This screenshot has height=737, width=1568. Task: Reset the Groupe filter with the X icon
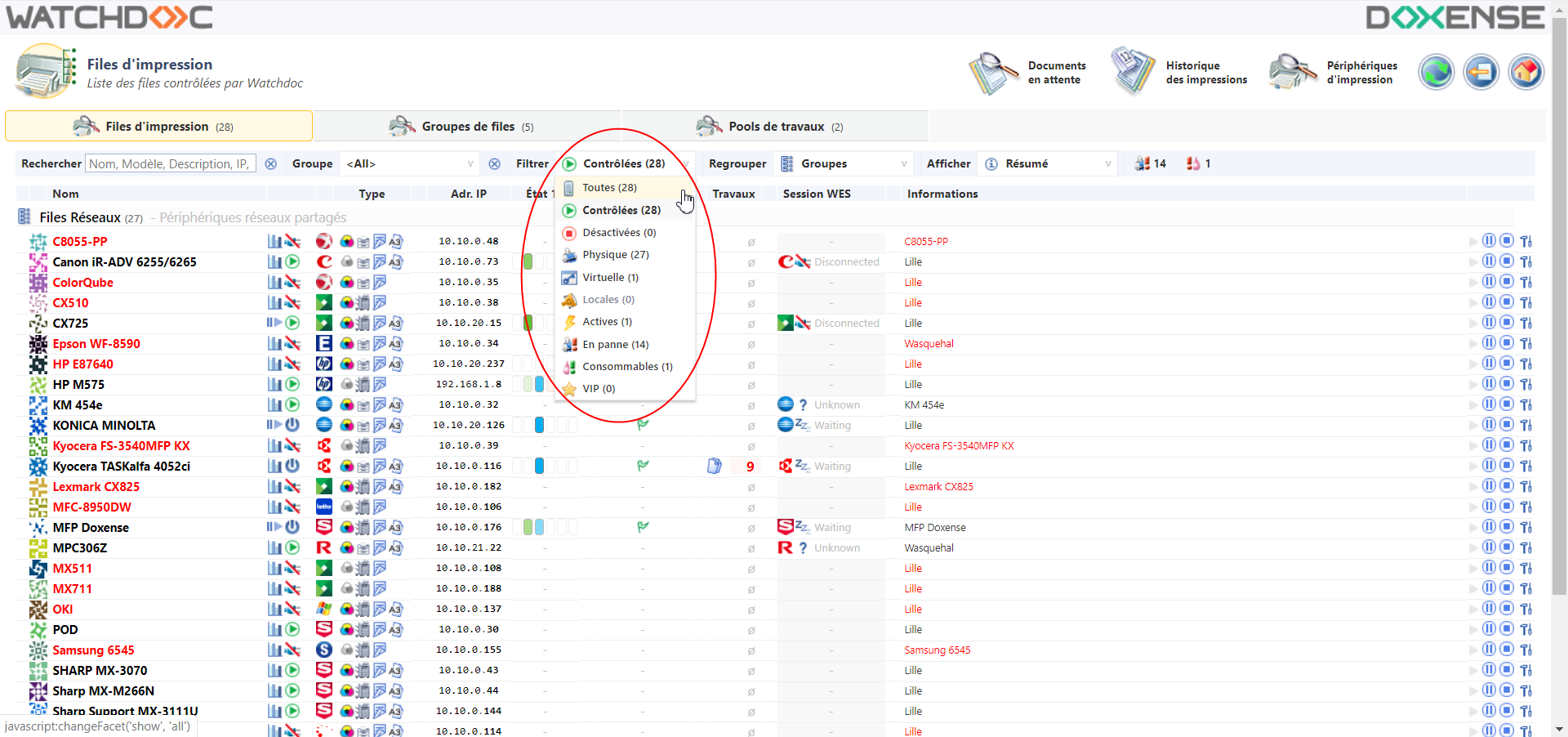494,163
